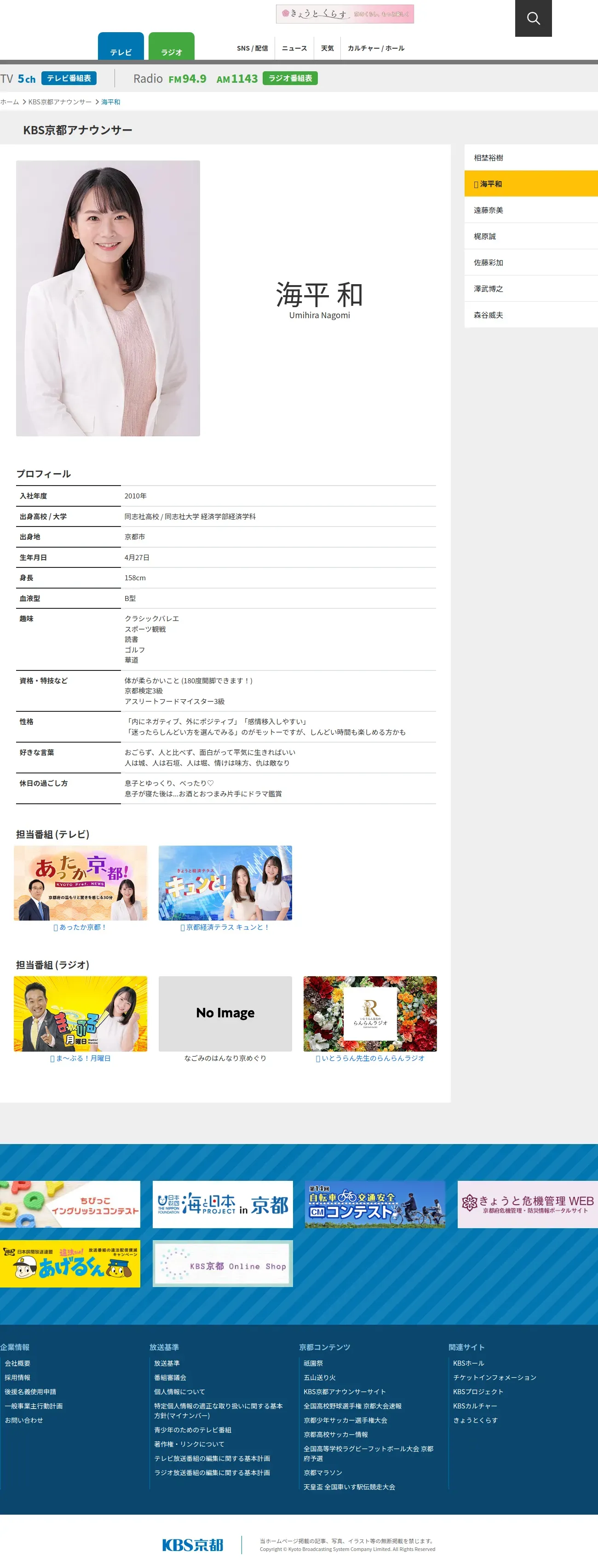
Task: Click the テレビ番組表 button
Action: click(69, 78)
